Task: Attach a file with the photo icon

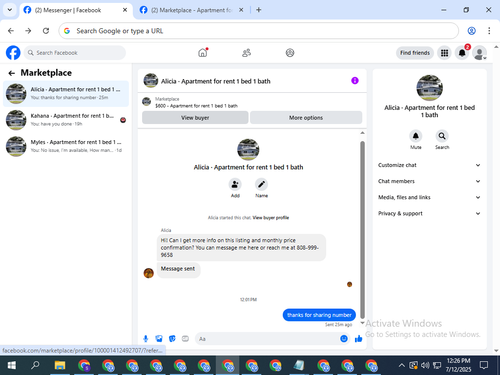Action: tap(159, 339)
